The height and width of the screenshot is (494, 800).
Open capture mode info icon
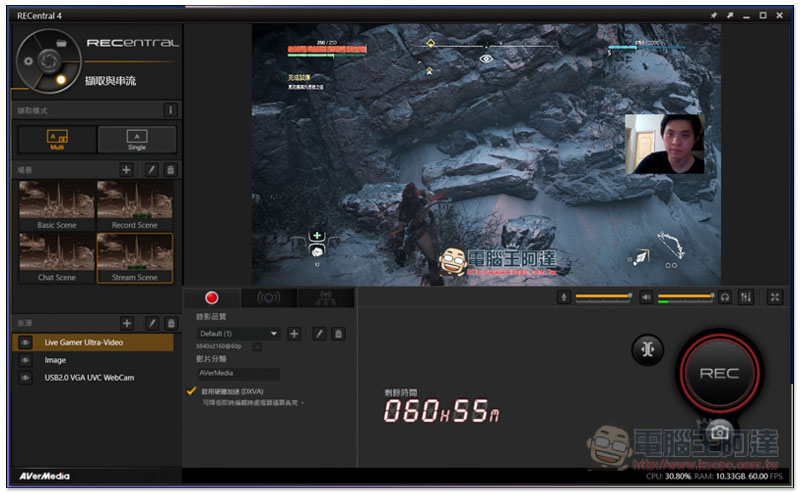pyautogui.click(x=170, y=110)
